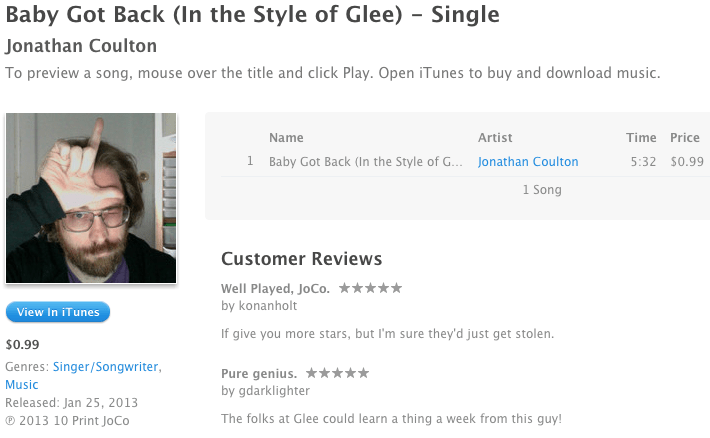Click the album artwork thumbnail
The image size is (710, 438).
tap(91, 198)
